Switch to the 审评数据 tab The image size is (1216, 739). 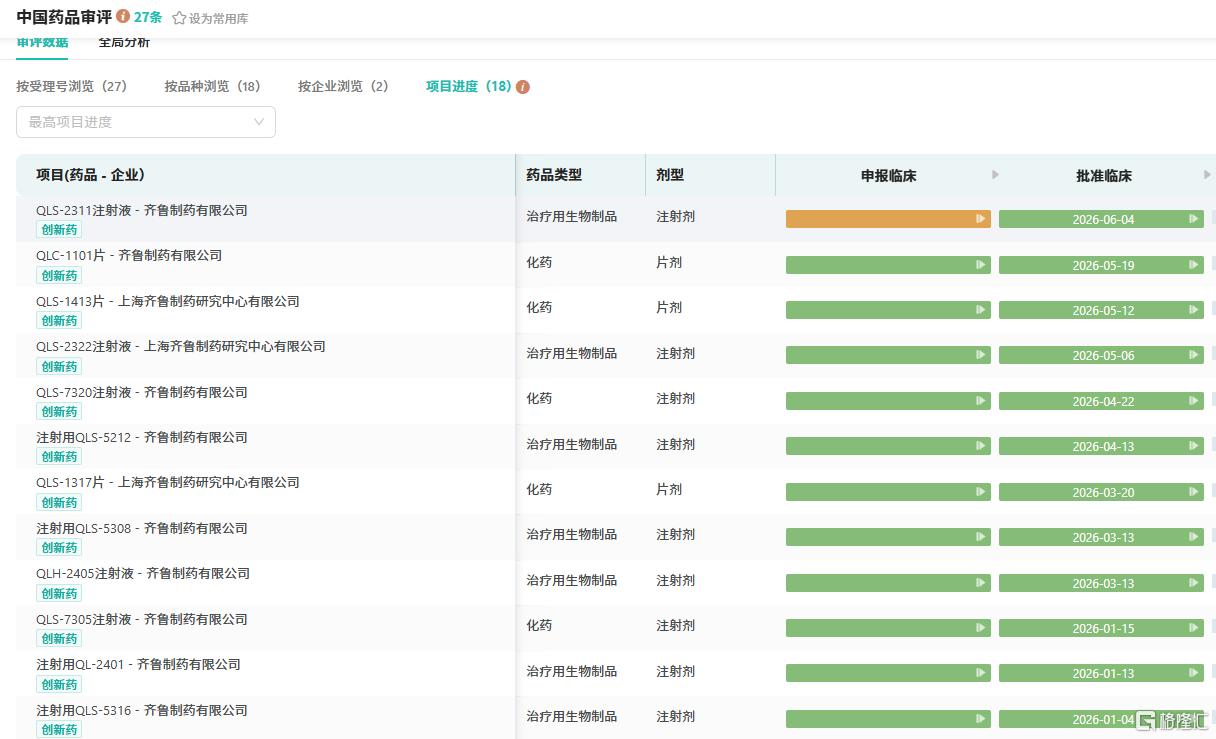pos(42,42)
